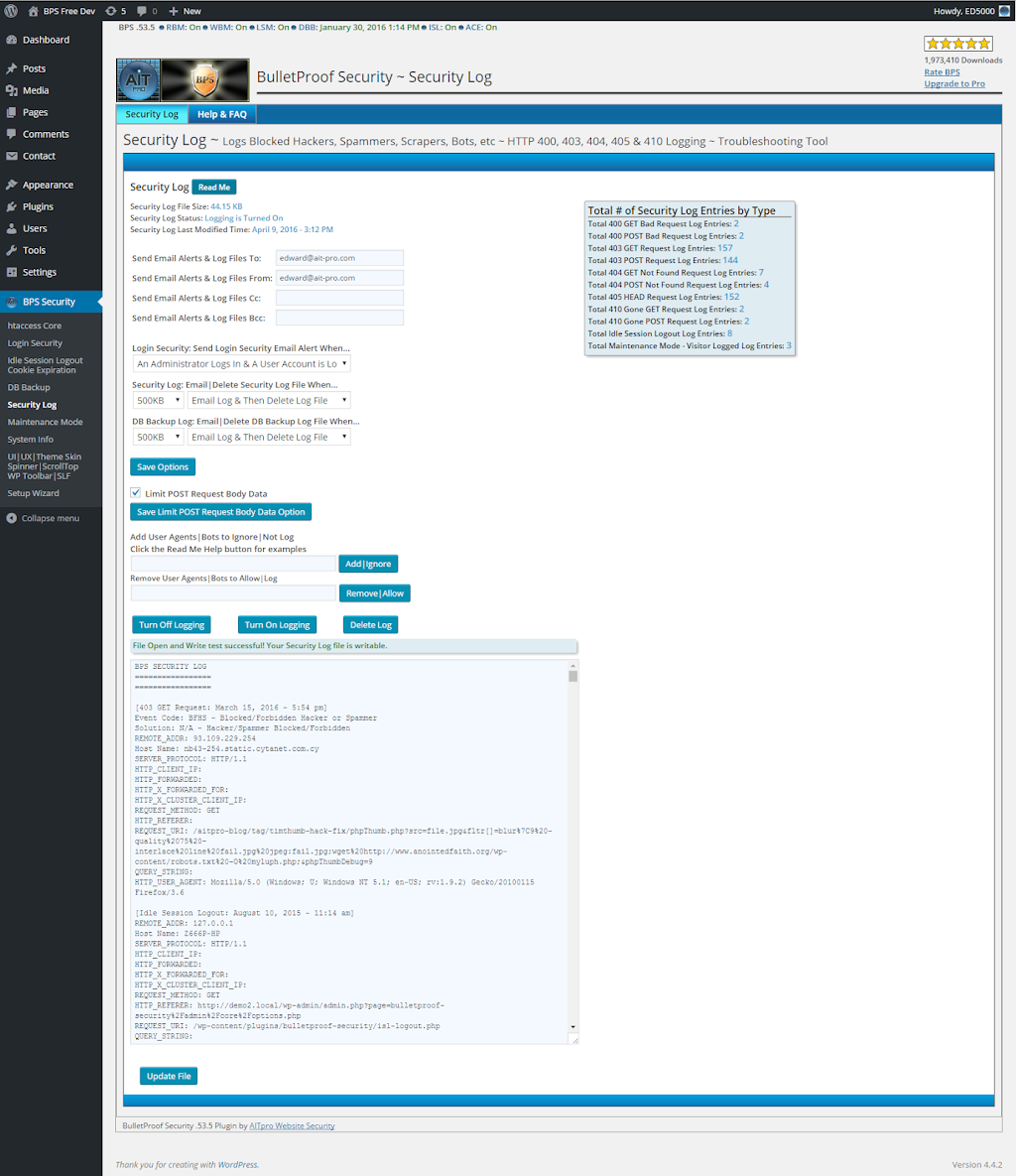The width and height of the screenshot is (1016, 1176).
Task: Click the WordPress logo icon in admin bar
Action: click(11, 11)
